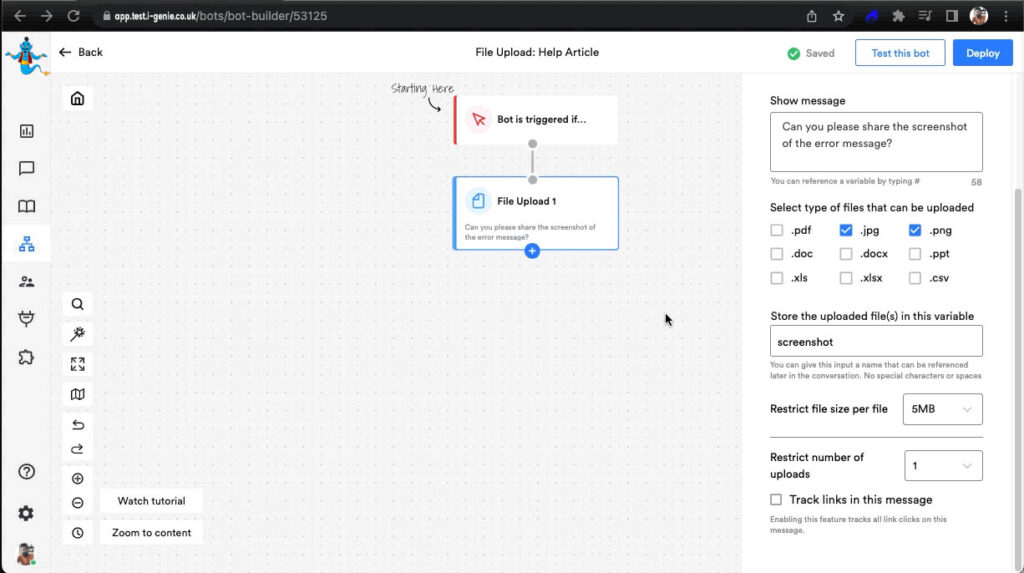Viewport: 1024px width, 573px height.
Task: Select the File Upload 1 node
Action: click(535, 212)
